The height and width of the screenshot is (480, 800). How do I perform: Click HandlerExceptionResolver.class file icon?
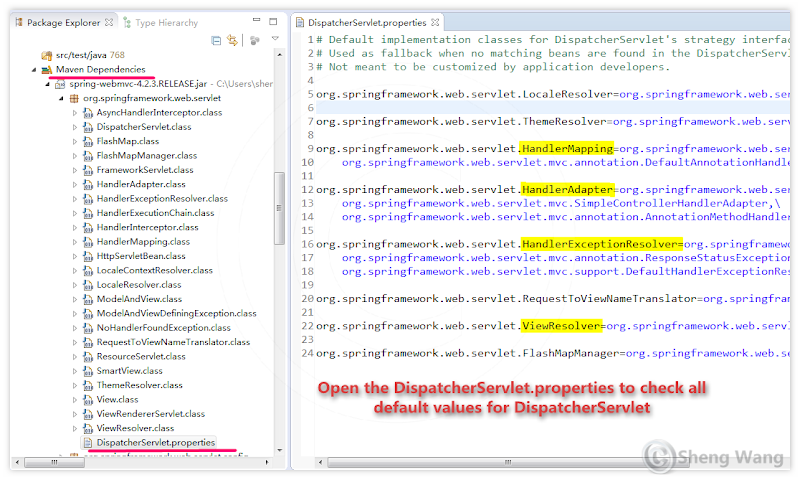click(x=88, y=198)
